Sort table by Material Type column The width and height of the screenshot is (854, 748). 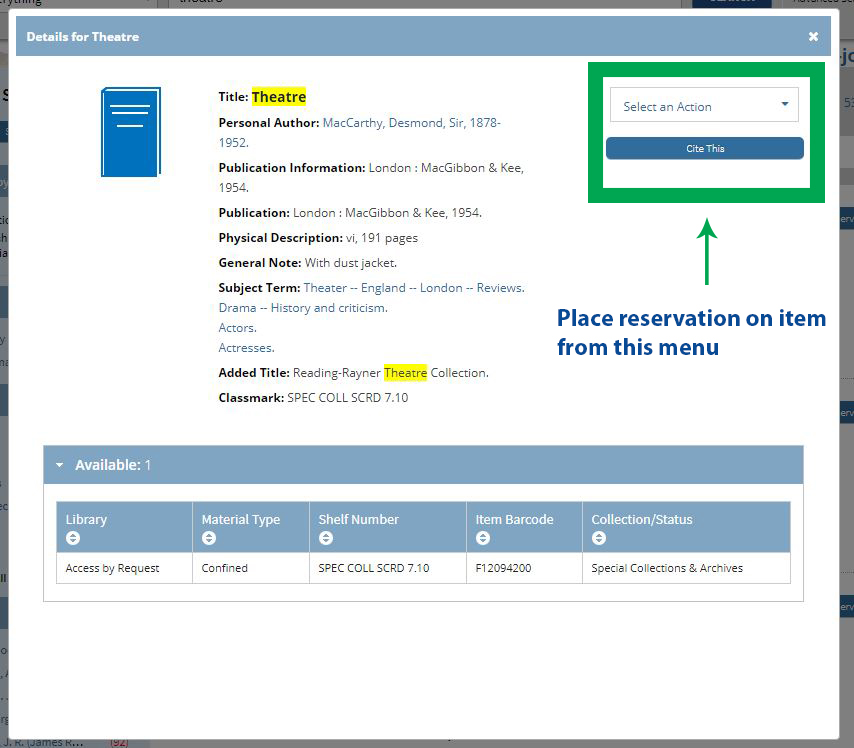[209, 538]
